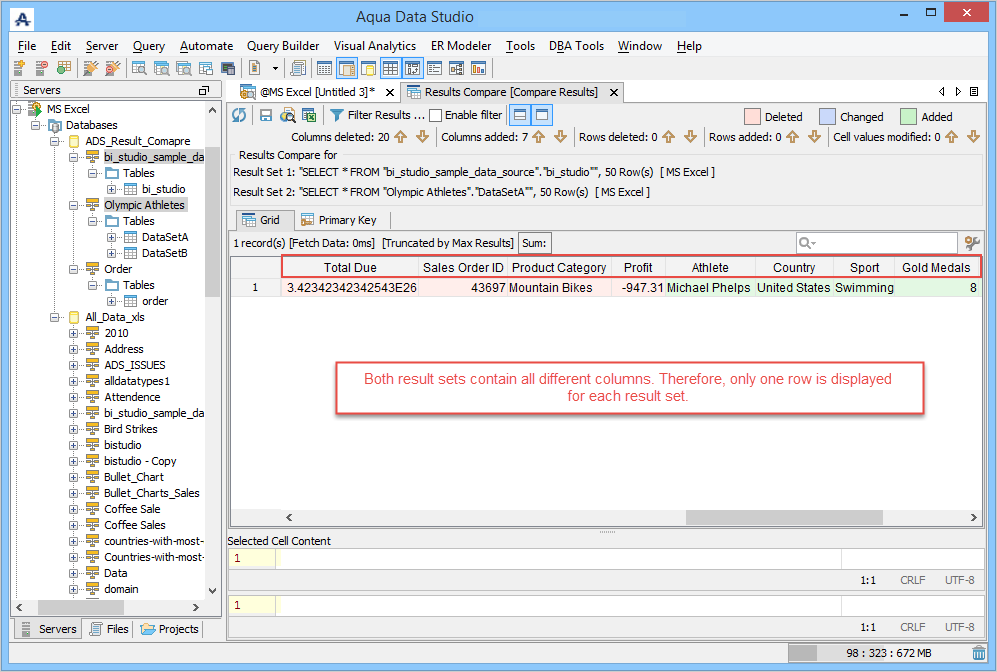997x672 pixels.
Task: Click the find in results magnifier icon
Action: tap(287, 115)
